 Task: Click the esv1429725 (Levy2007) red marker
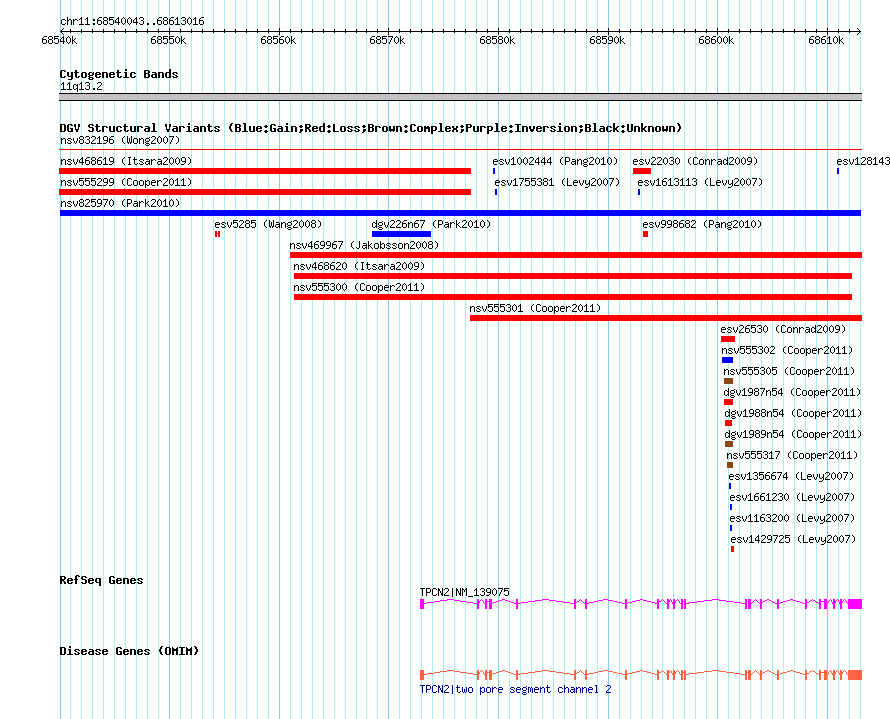pos(732,549)
